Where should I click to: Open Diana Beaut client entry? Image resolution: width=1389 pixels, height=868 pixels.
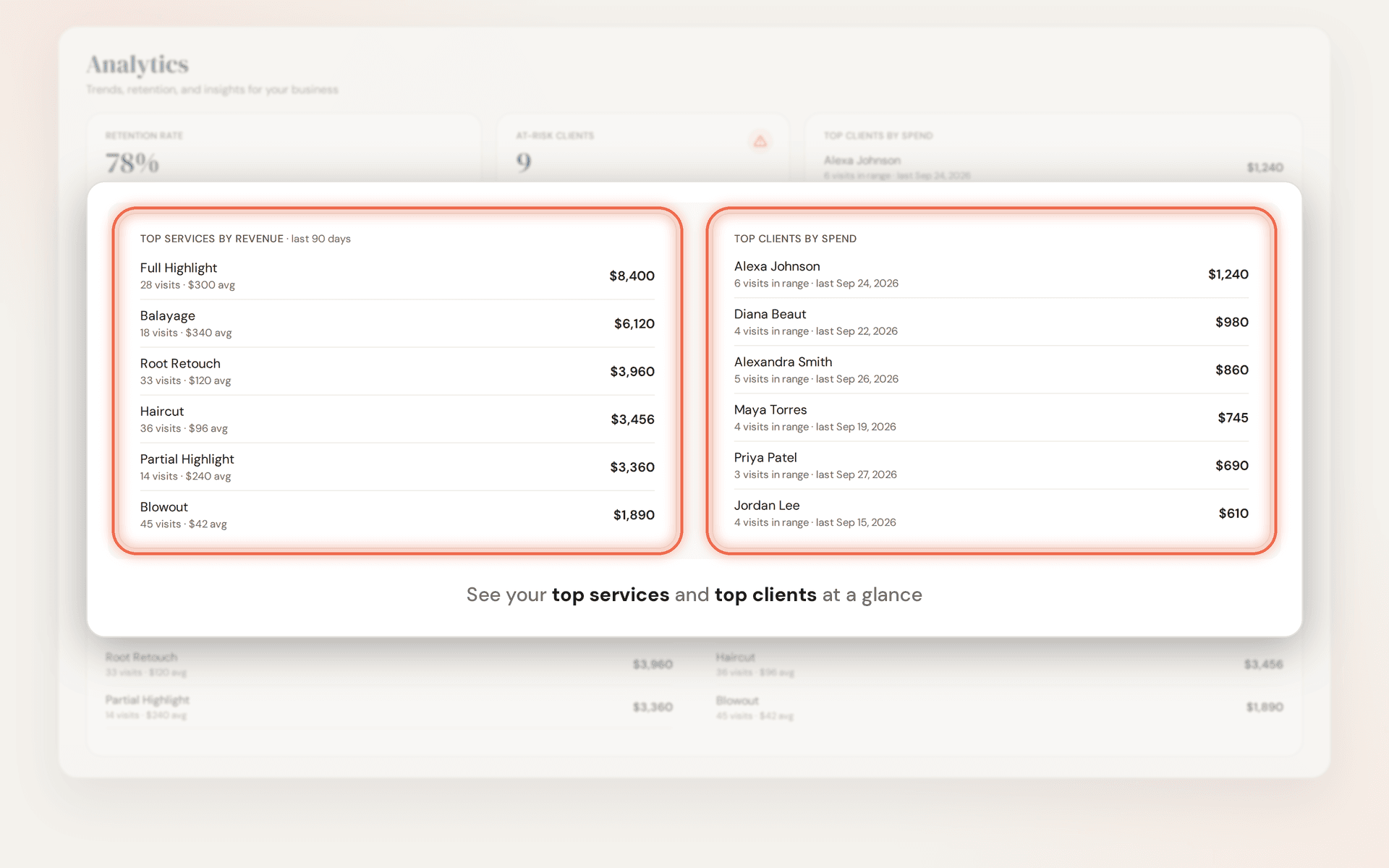click(x=991, y=322)
